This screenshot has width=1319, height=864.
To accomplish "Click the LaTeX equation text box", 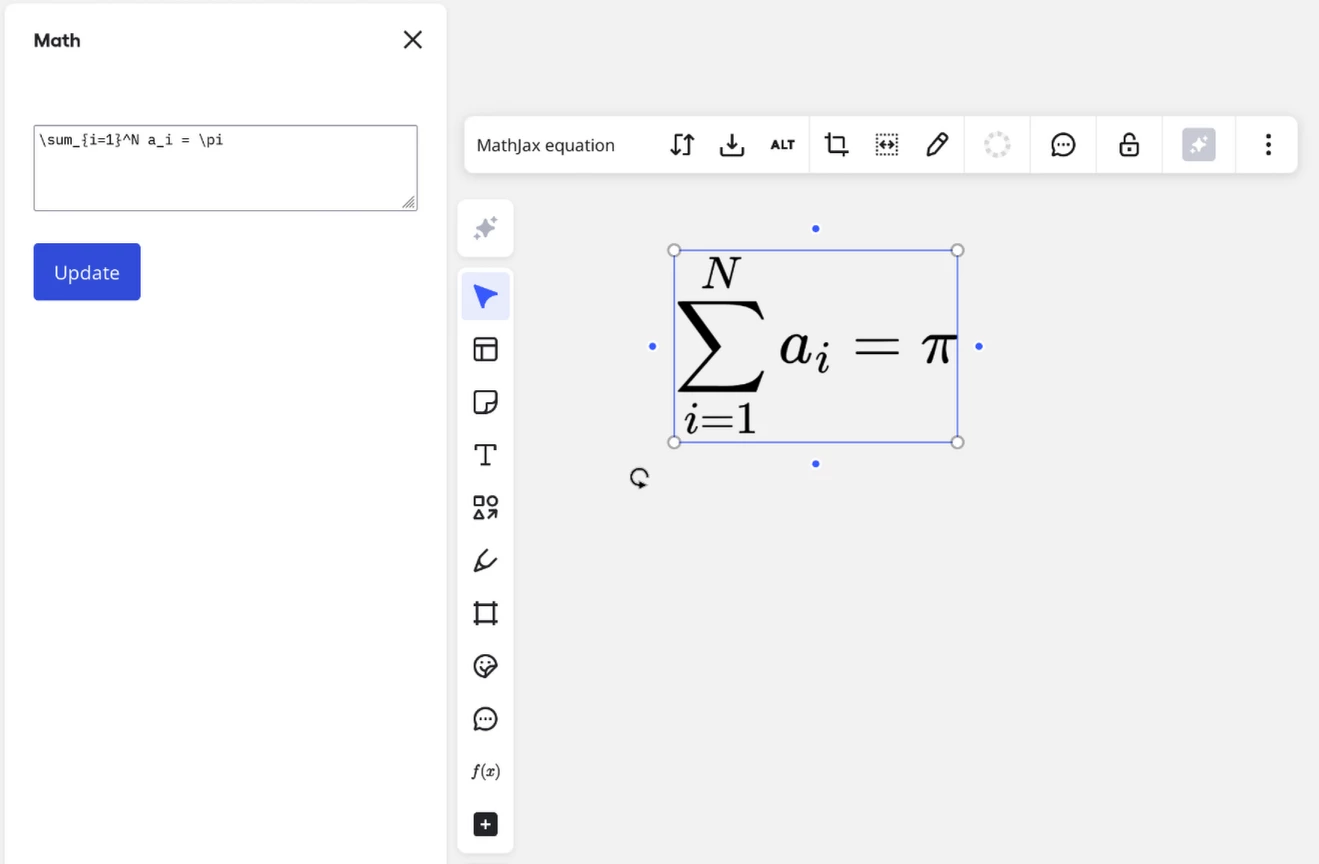I will tap(225, 168).
